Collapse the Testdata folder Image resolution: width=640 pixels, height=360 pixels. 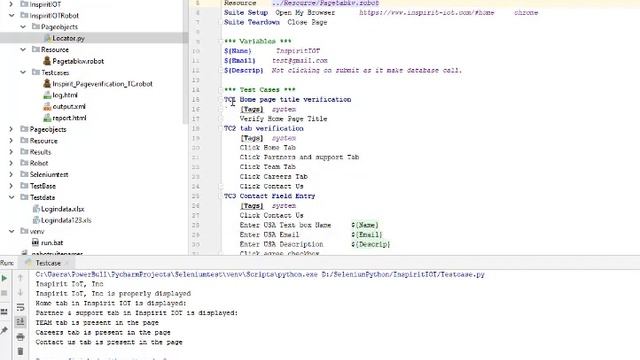(x=11, y=197)
